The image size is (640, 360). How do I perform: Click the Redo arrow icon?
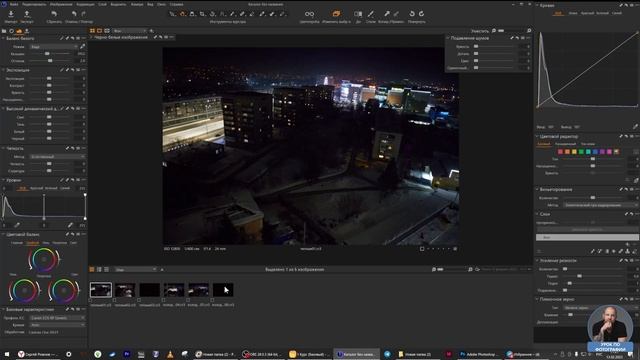[x=84, y=14]
